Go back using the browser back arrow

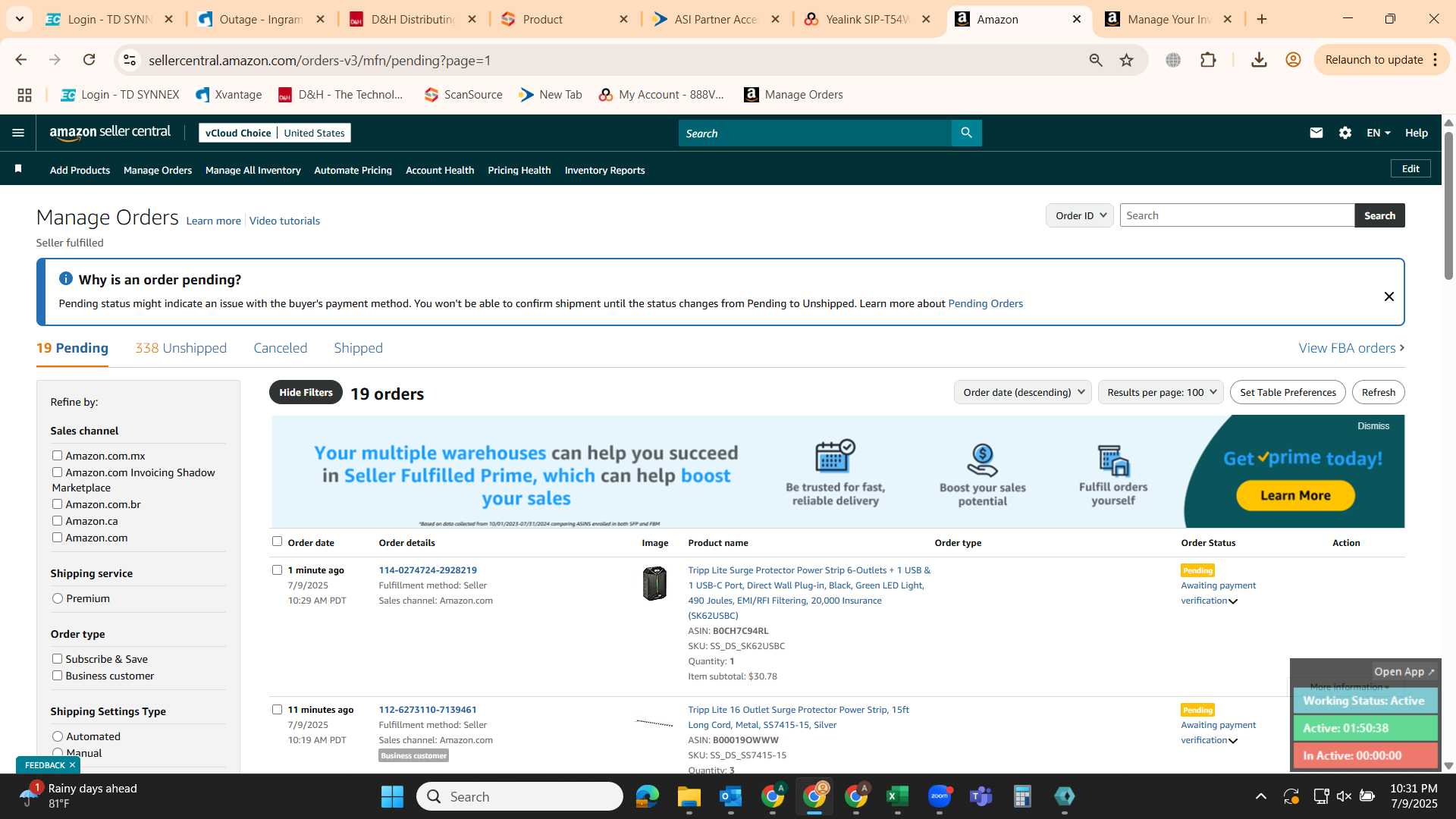21,60
